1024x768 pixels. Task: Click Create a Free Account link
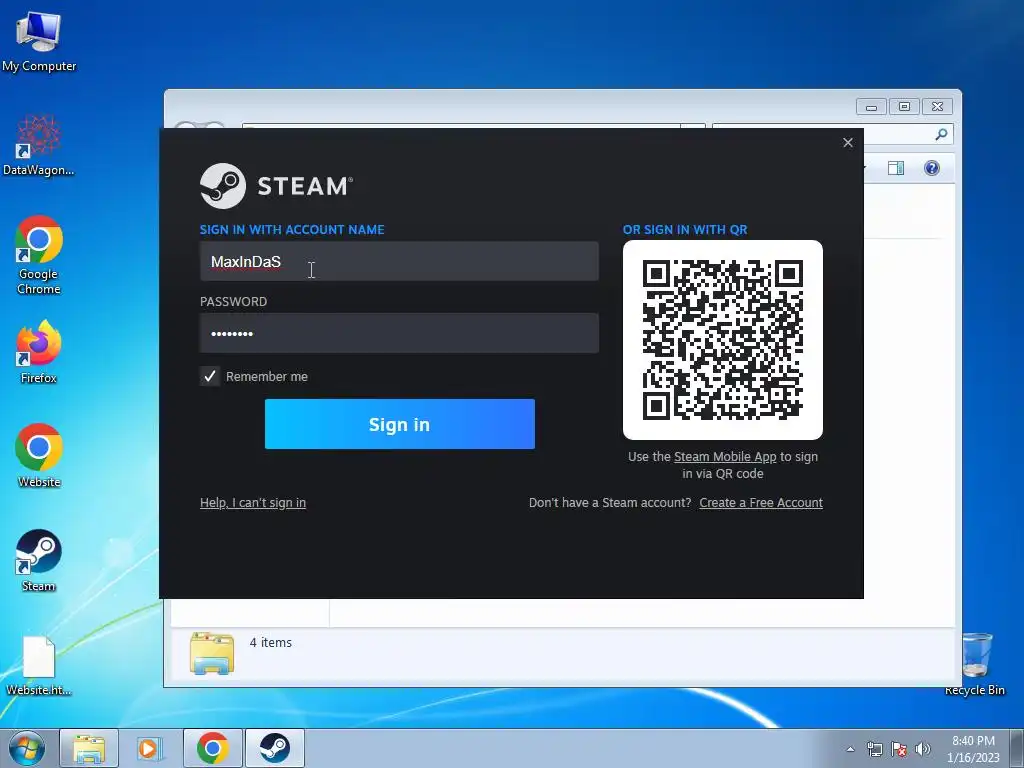pos(761,502)
